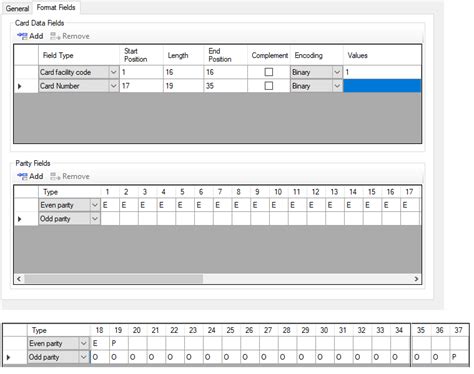Open Encoding dropdown for Card facility code
Screen dimensions: 474x374
(x=337, y=72)
